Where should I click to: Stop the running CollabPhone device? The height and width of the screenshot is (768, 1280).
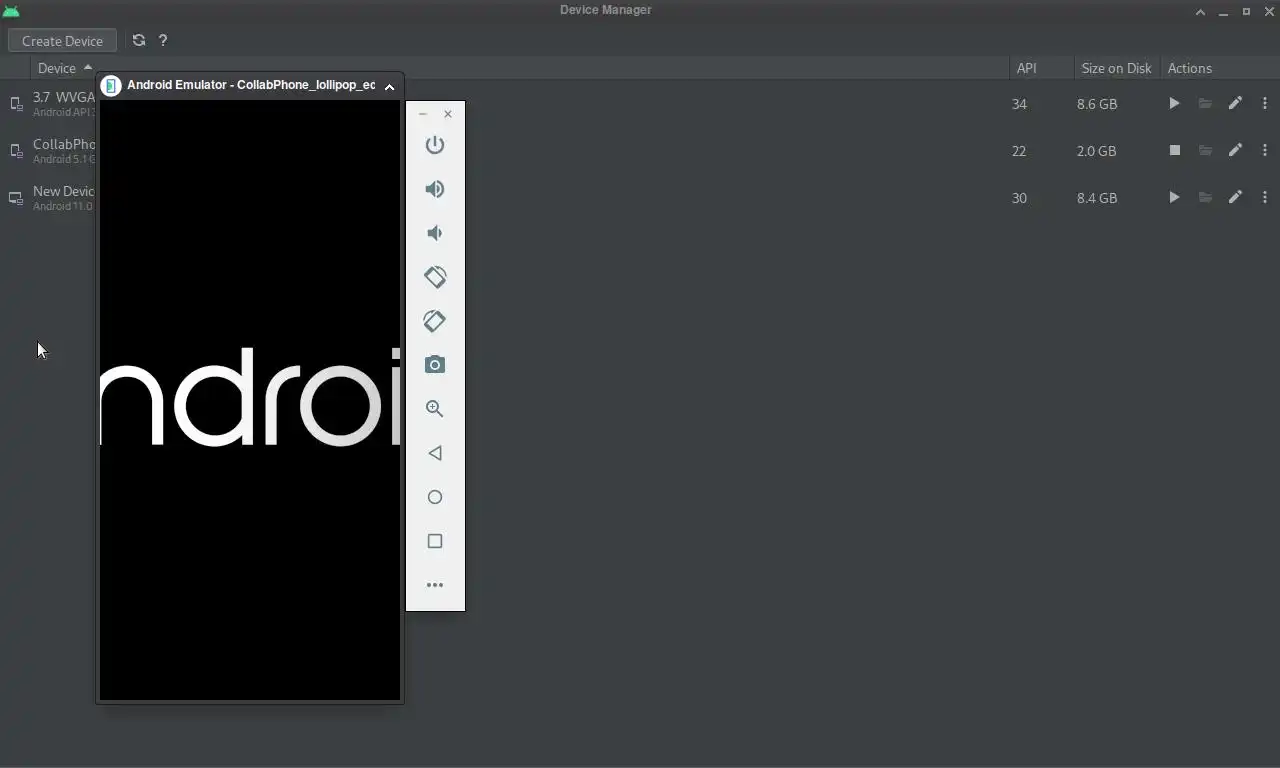pyautogui.click(x=1175, y=150)
